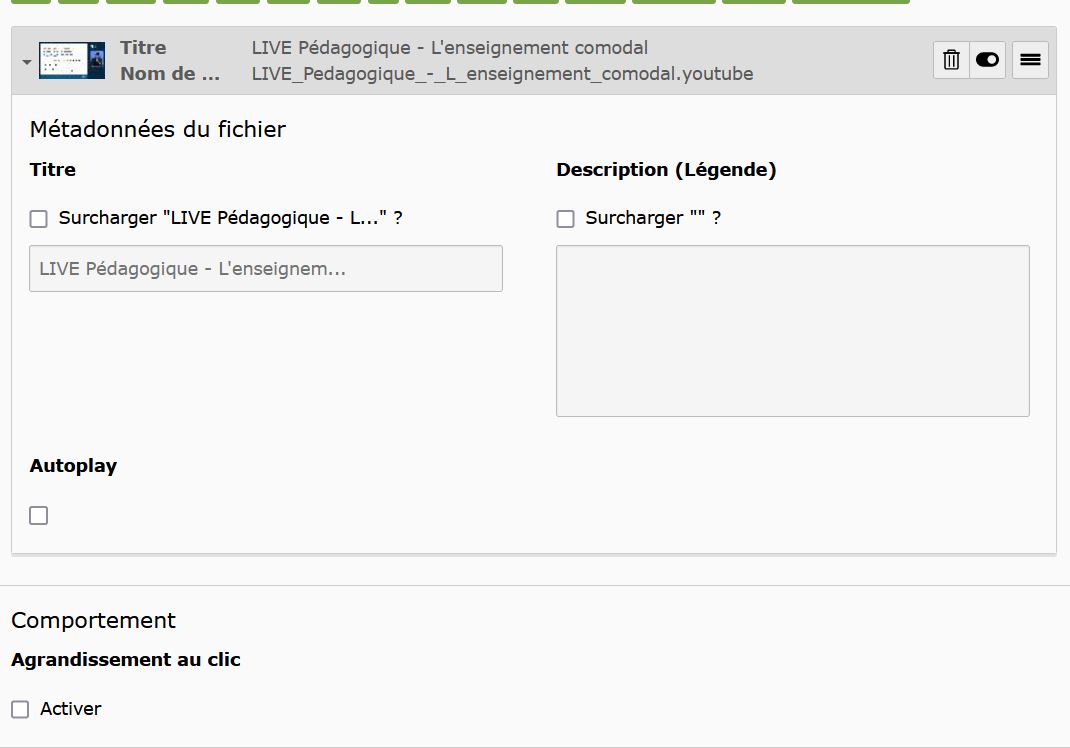Image resolution: width=1070 pixels, height=748 pixels.
Task: Click the bold "Autoplay" label
Action: pos(73,466)
